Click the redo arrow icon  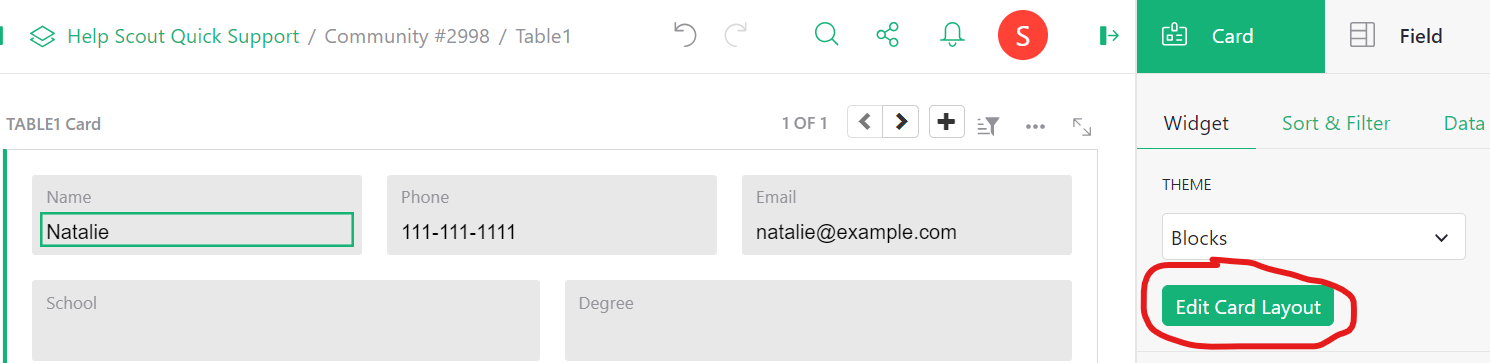pos(736,36)
